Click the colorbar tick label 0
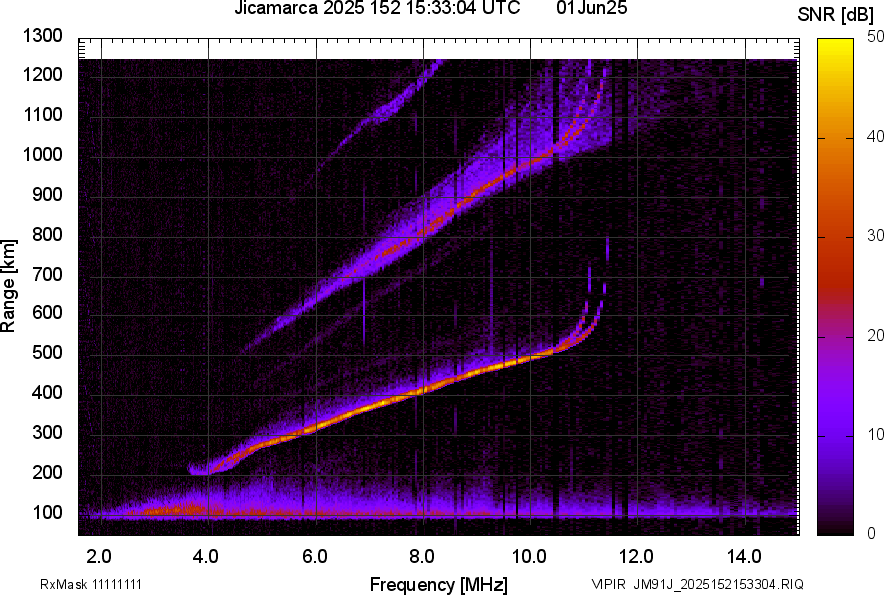The image size is (884, 595). coord(872,533)
